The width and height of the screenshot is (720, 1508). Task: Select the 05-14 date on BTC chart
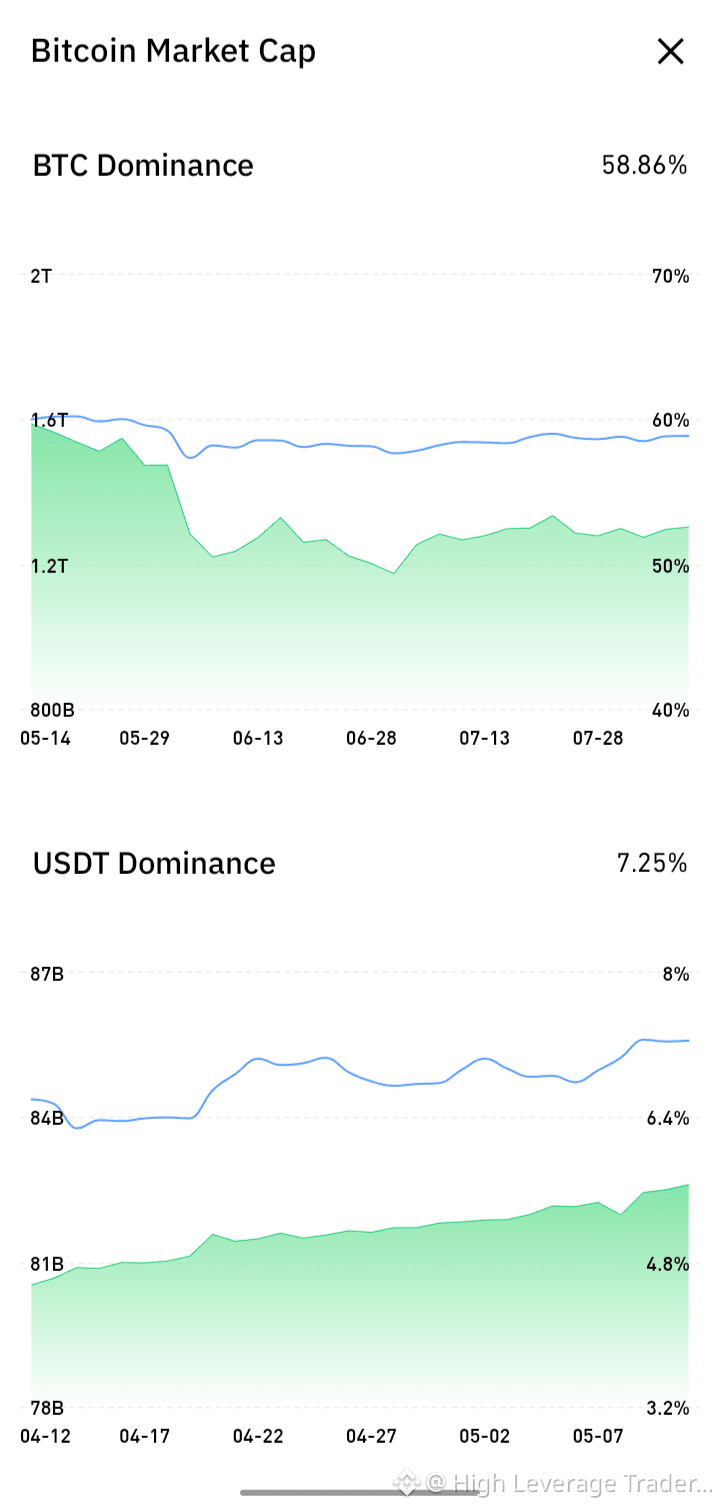coord(45,738)
